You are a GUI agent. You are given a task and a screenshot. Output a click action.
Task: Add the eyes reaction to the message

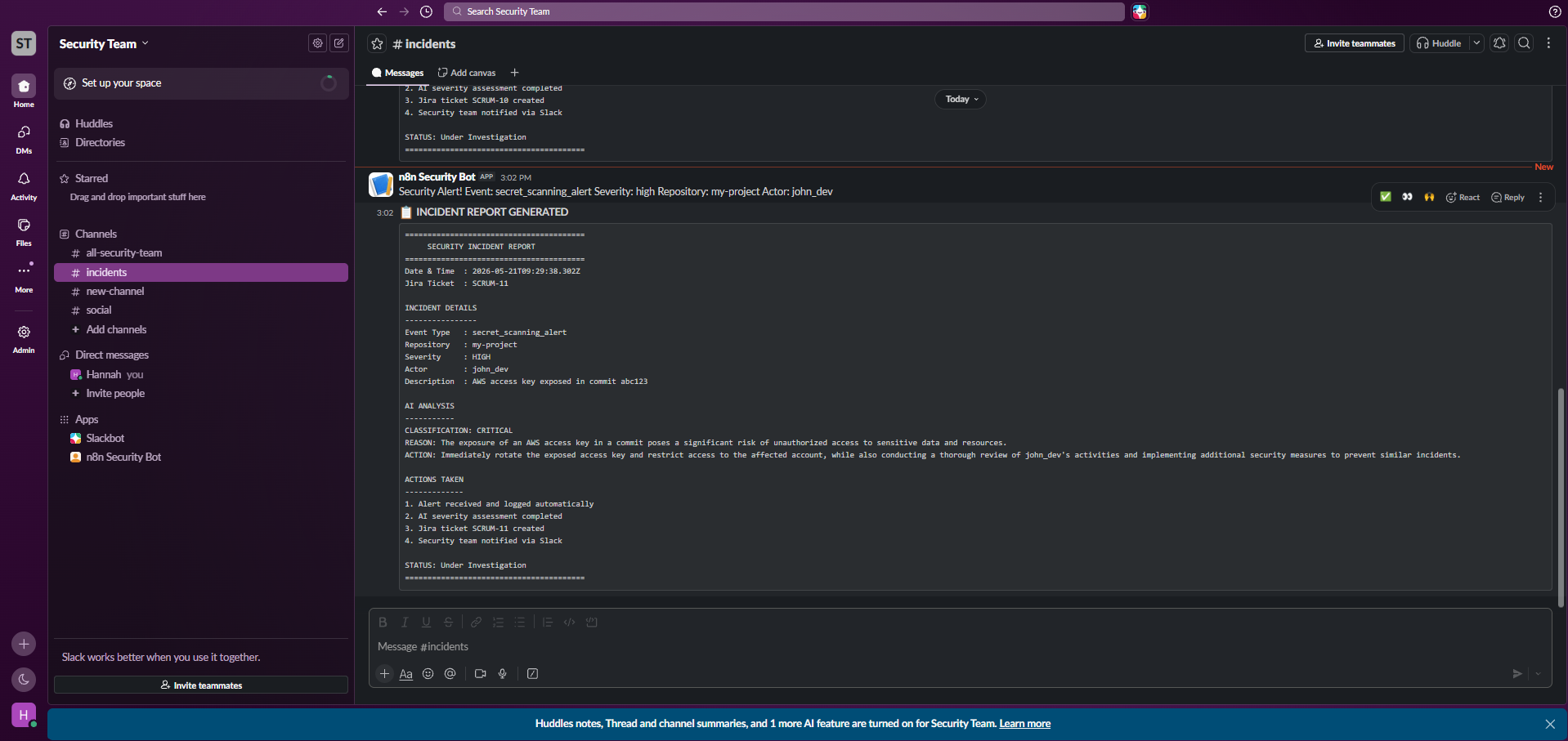1407,197
